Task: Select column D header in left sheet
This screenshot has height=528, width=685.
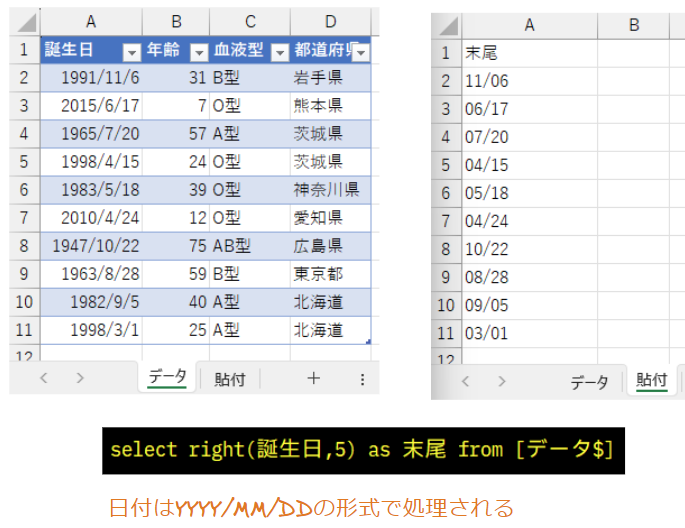Action: [331, 21]
